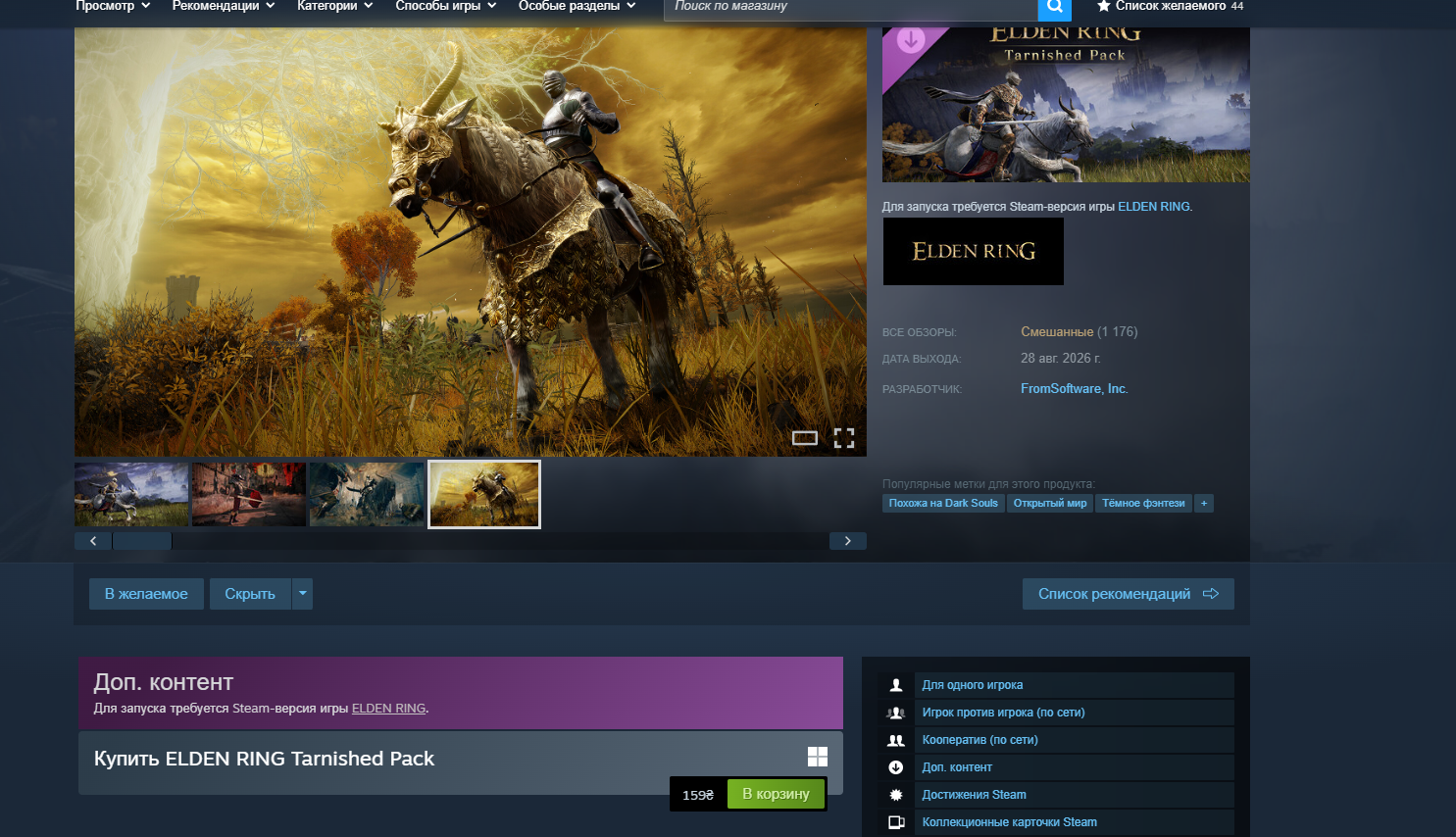Open the Способы игры menu
The image size is (1456, 837).
pos(446,6)
